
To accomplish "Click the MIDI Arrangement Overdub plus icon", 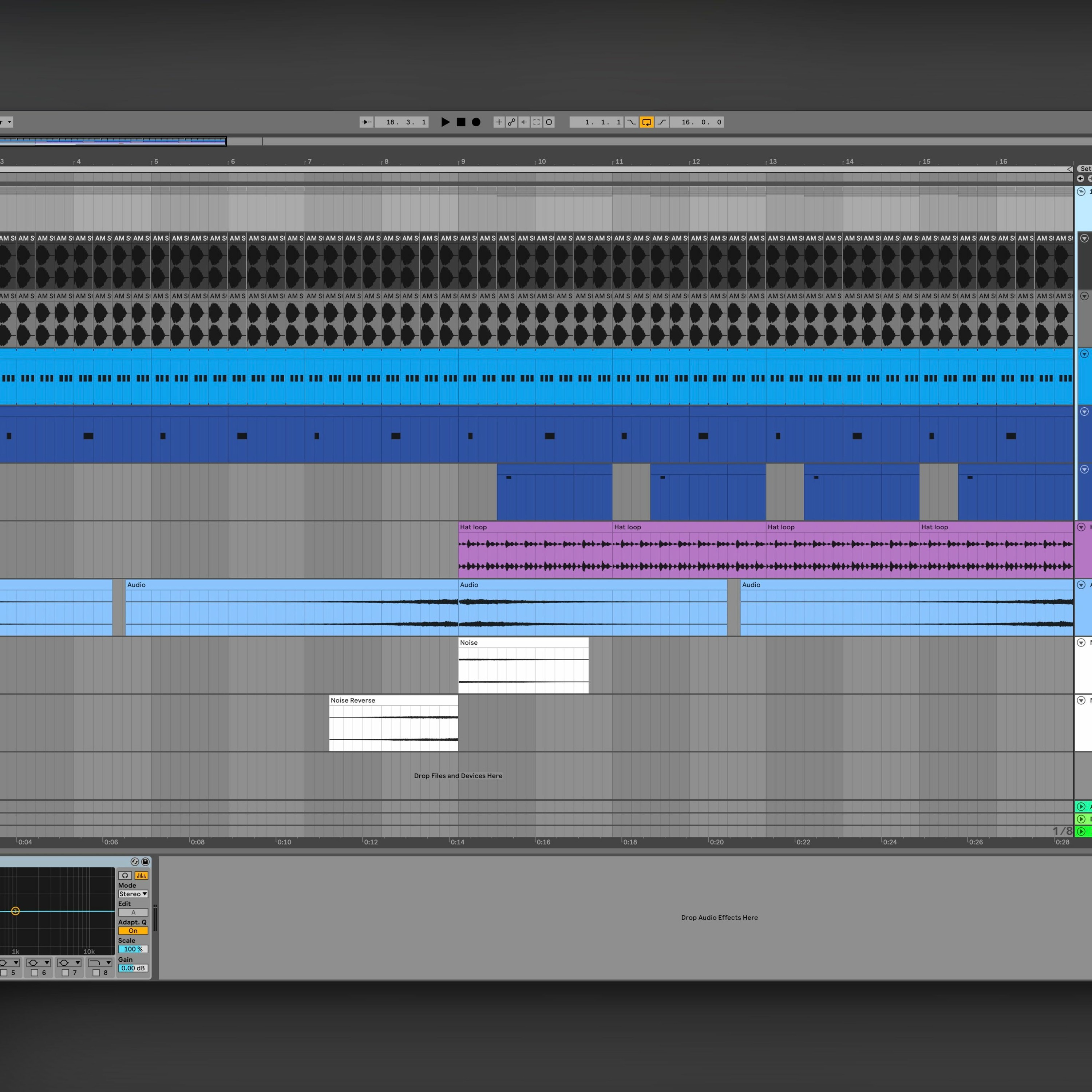I will click(499, 122).
